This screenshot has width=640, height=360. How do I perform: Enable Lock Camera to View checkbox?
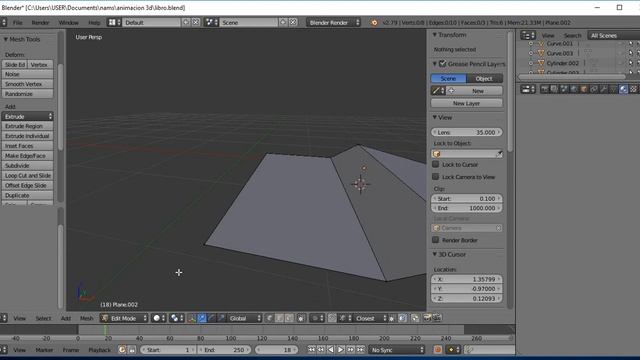coord(436,176)
